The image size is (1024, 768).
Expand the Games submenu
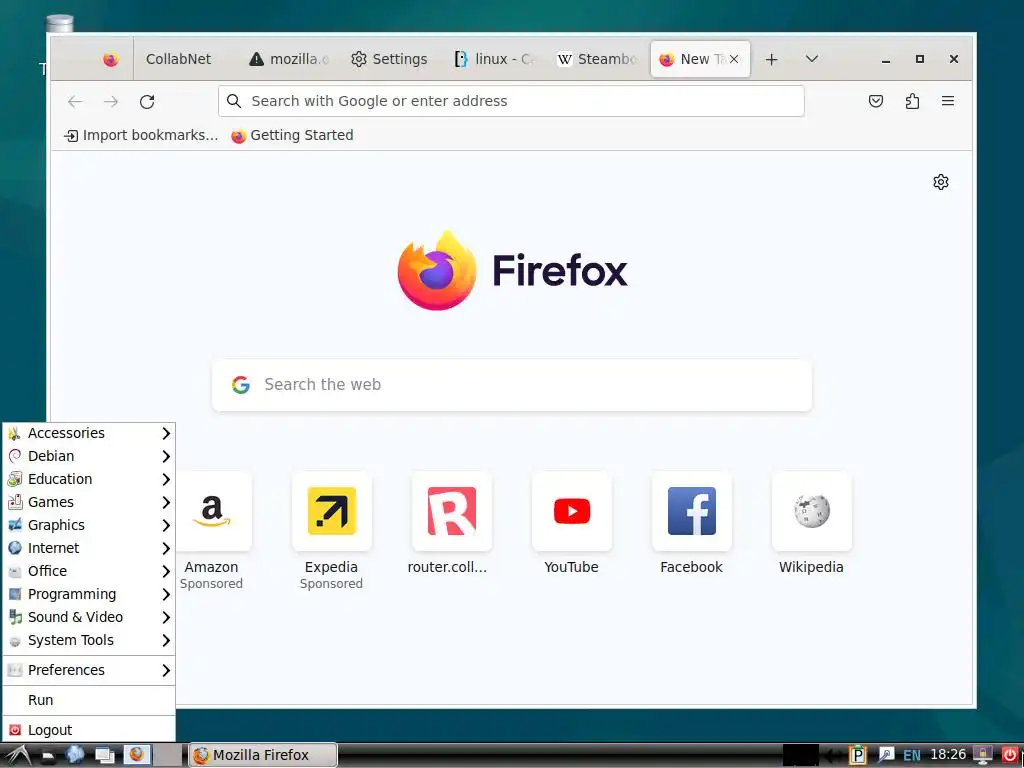point(89,502)
